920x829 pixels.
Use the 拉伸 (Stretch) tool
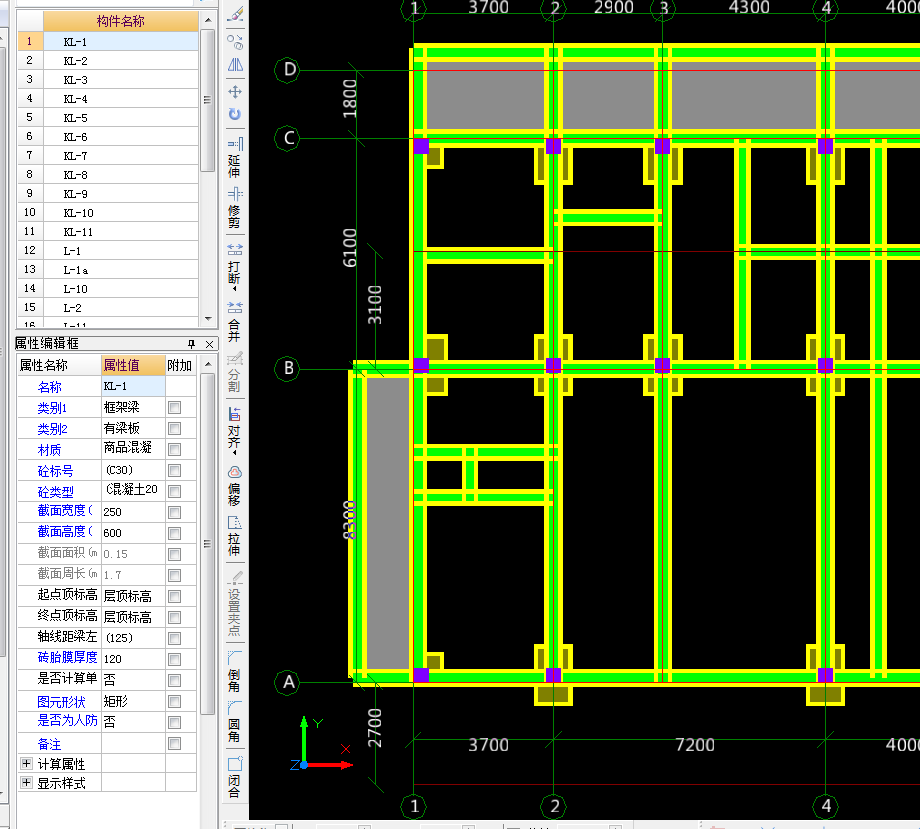coord(235,535)
